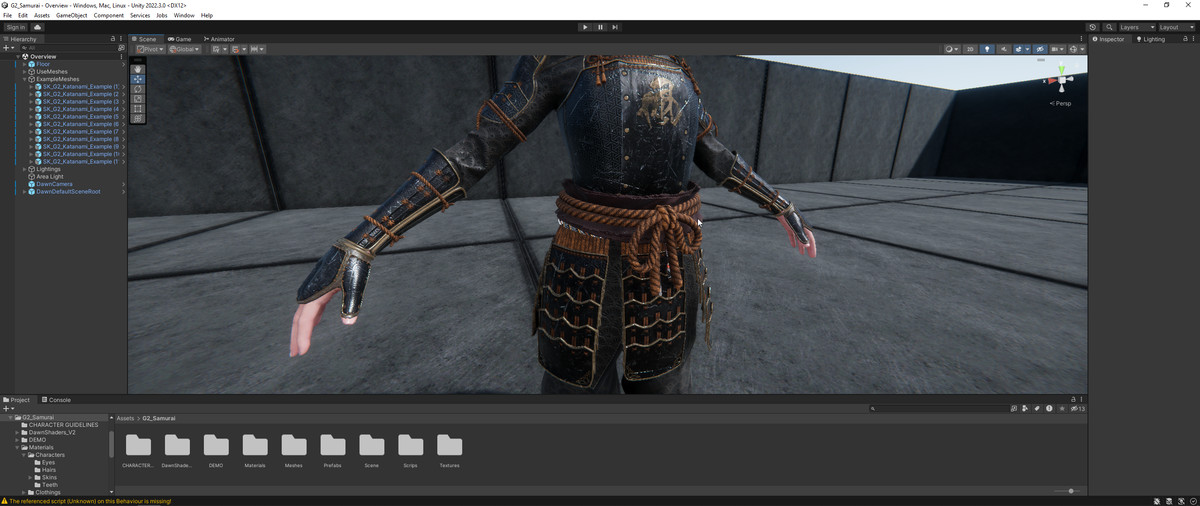
Task: Open the cloud services icon
Action: (x=38, y=27)
